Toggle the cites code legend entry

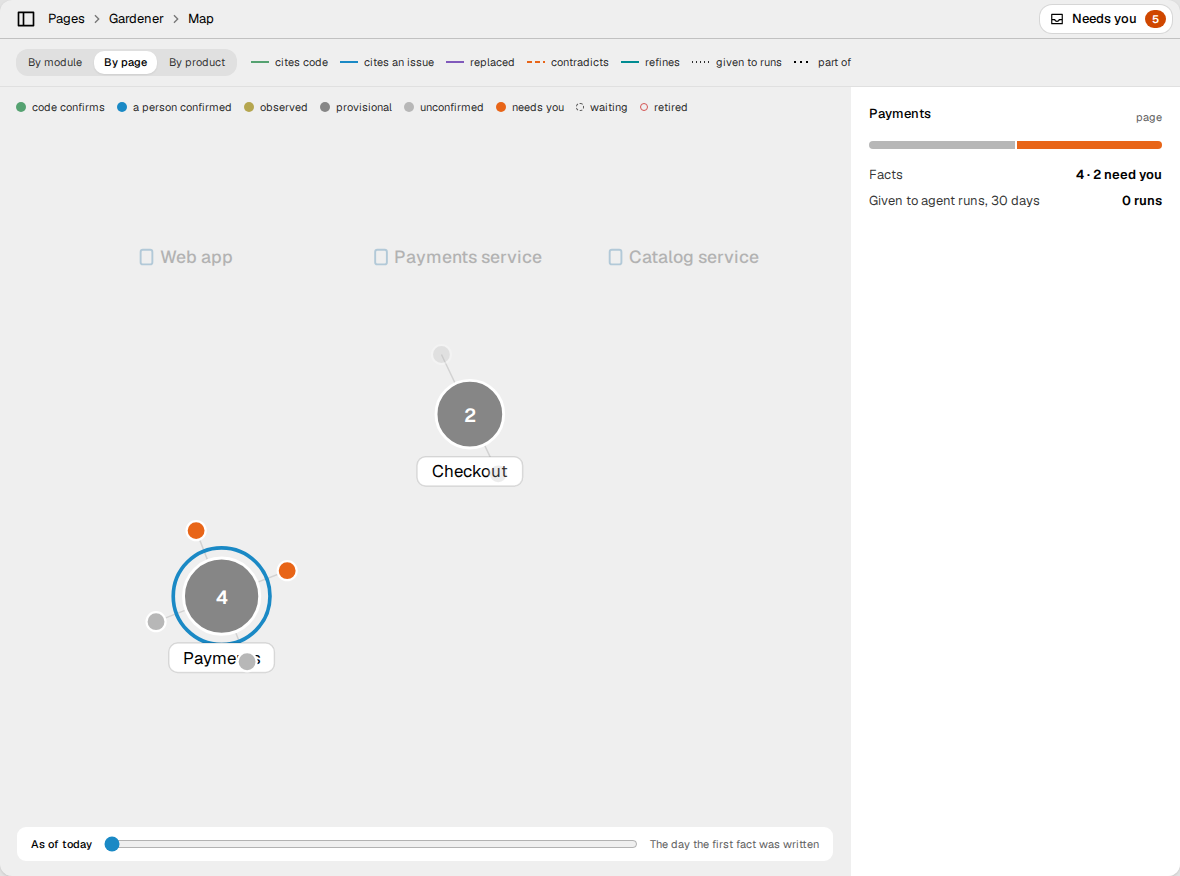pos(290,62)
